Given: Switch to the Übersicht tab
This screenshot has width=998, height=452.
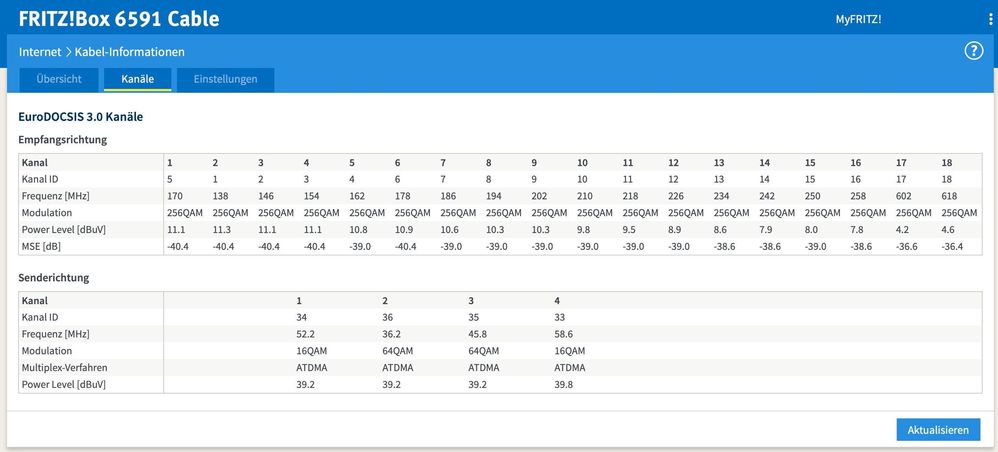Looking at the screenshot, I should pos(59,80).
